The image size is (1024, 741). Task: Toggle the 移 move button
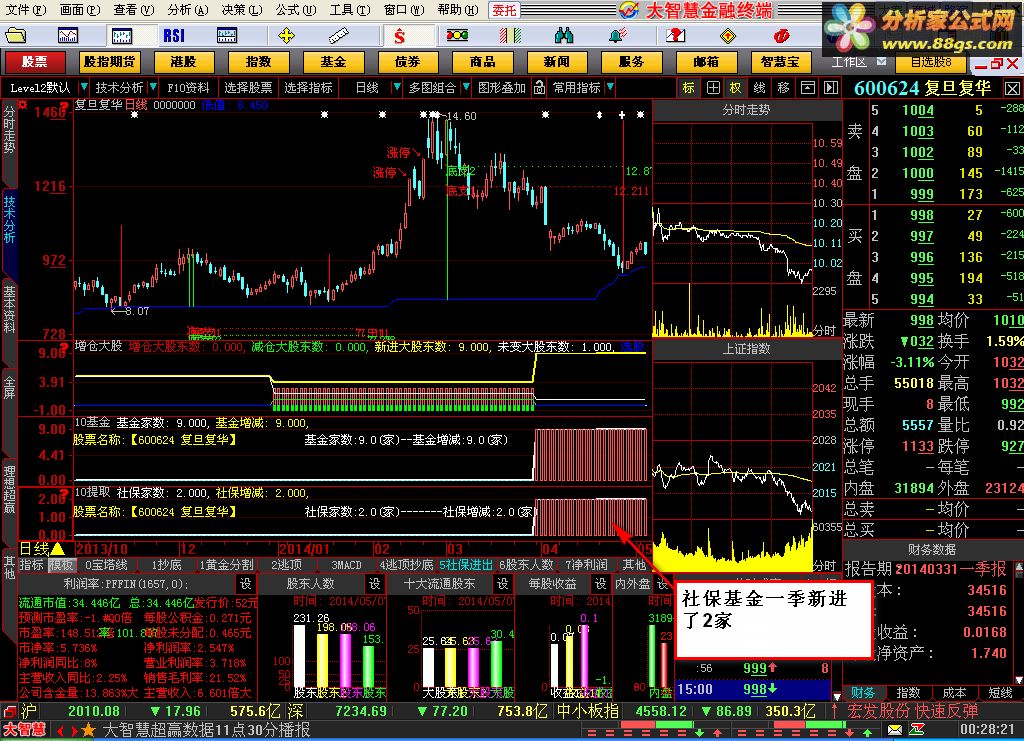[x=784, y=87]
